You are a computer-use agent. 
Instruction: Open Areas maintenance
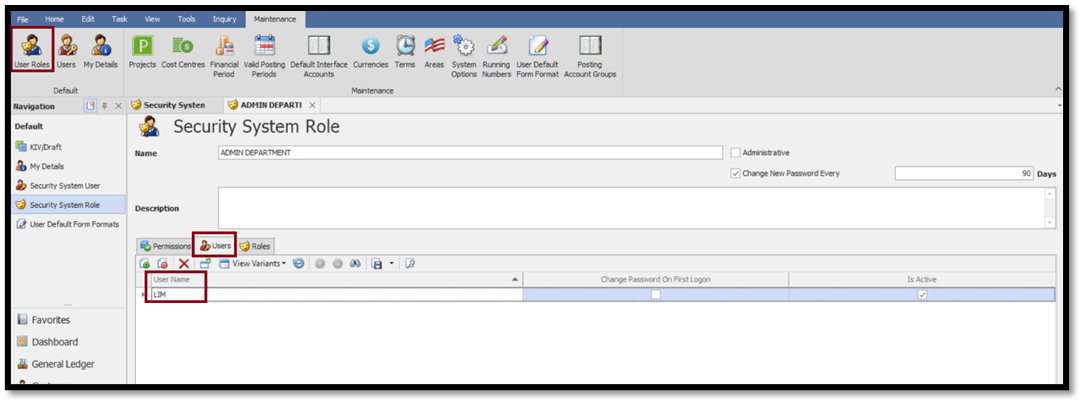coord(434,50)
